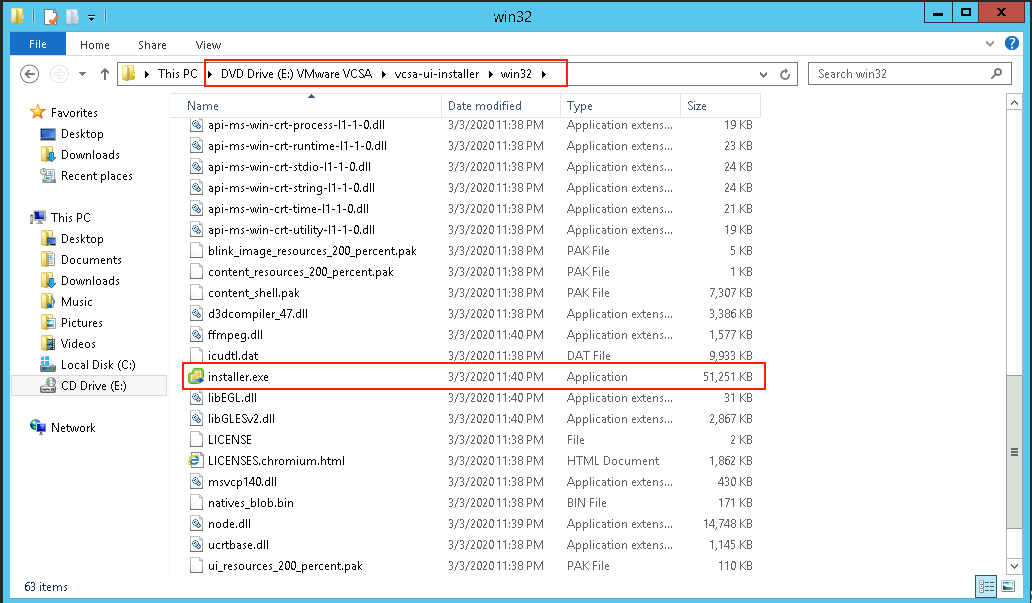Select the ffmpeg.dll file
This screenshot has width=1032, height=603.
coord(235,335)
